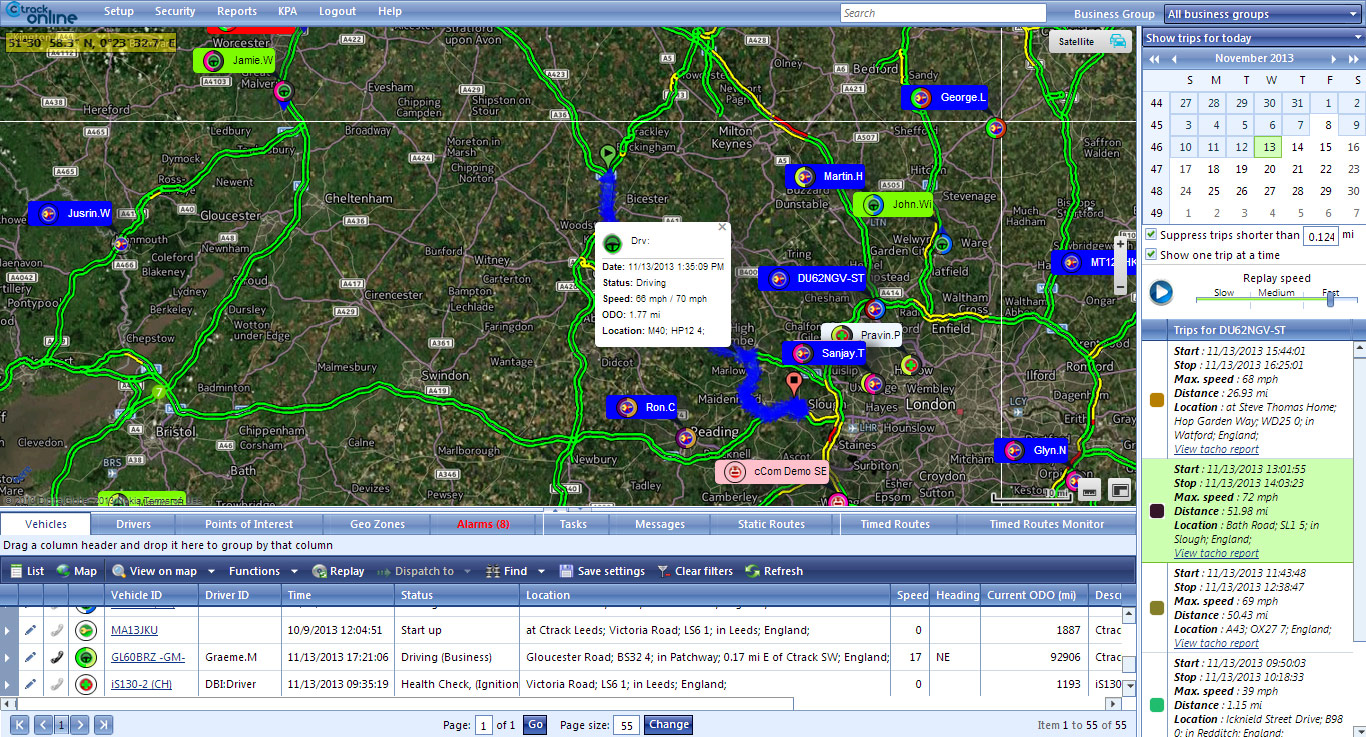Open iS130-2 (CH) vehicle link
The image size is (1366, 737).
pos(141,684)
